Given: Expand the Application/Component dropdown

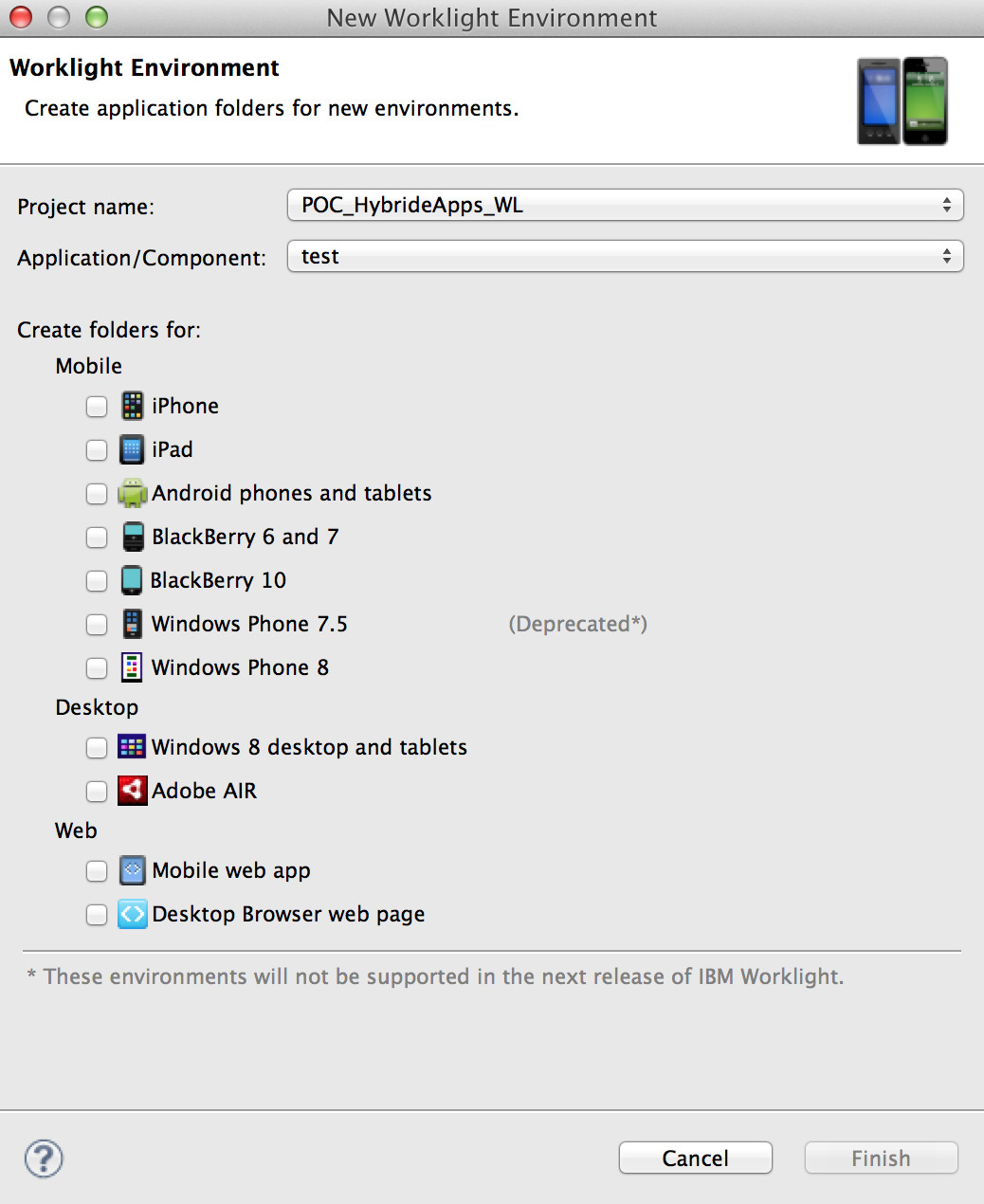Looking at the screenshot, I should (626, 256).
